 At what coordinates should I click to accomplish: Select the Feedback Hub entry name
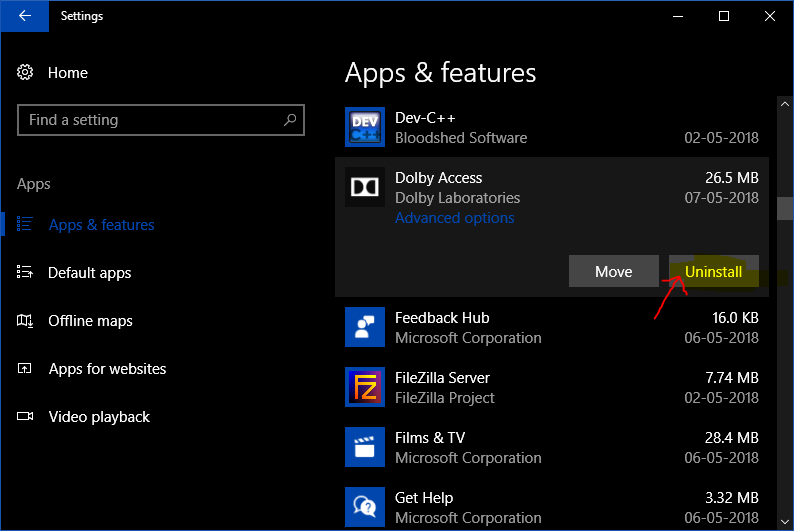[x=442, y=318]
